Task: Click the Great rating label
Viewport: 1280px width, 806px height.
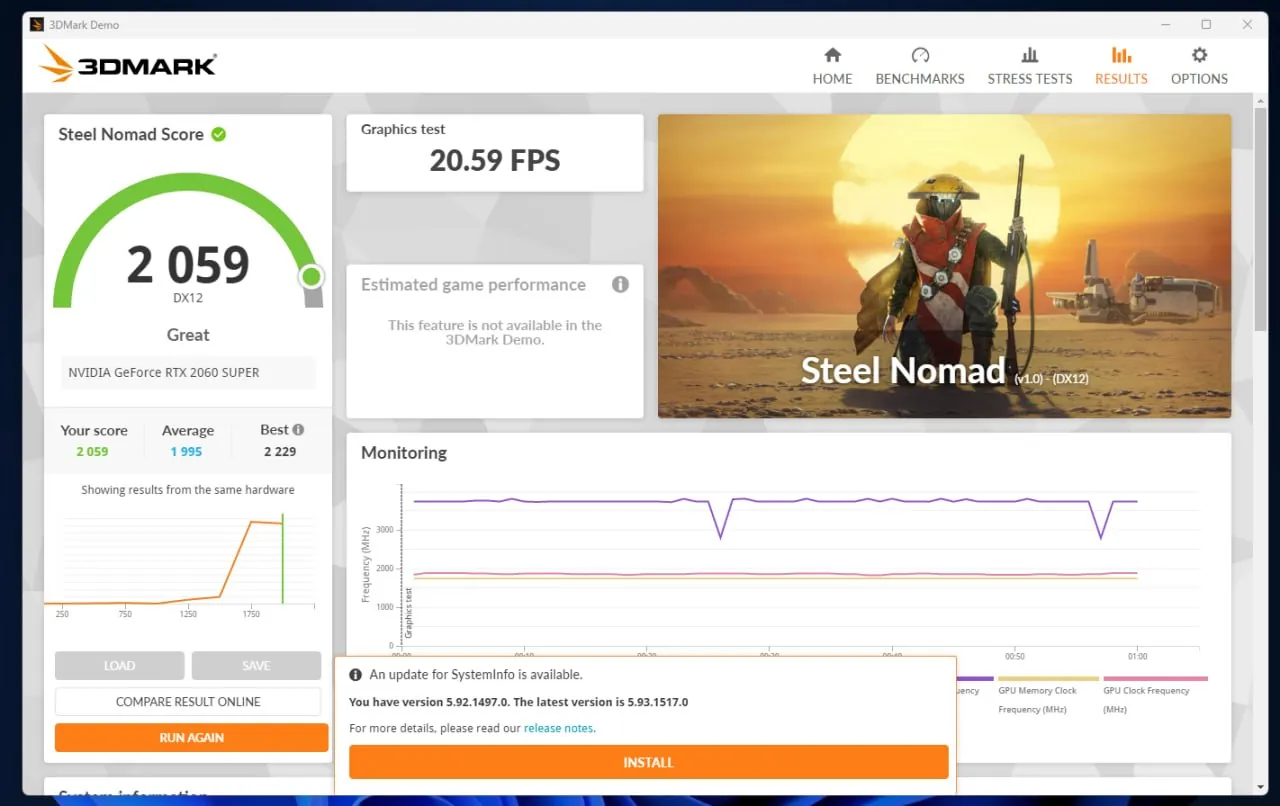Action: coord(188,335)
